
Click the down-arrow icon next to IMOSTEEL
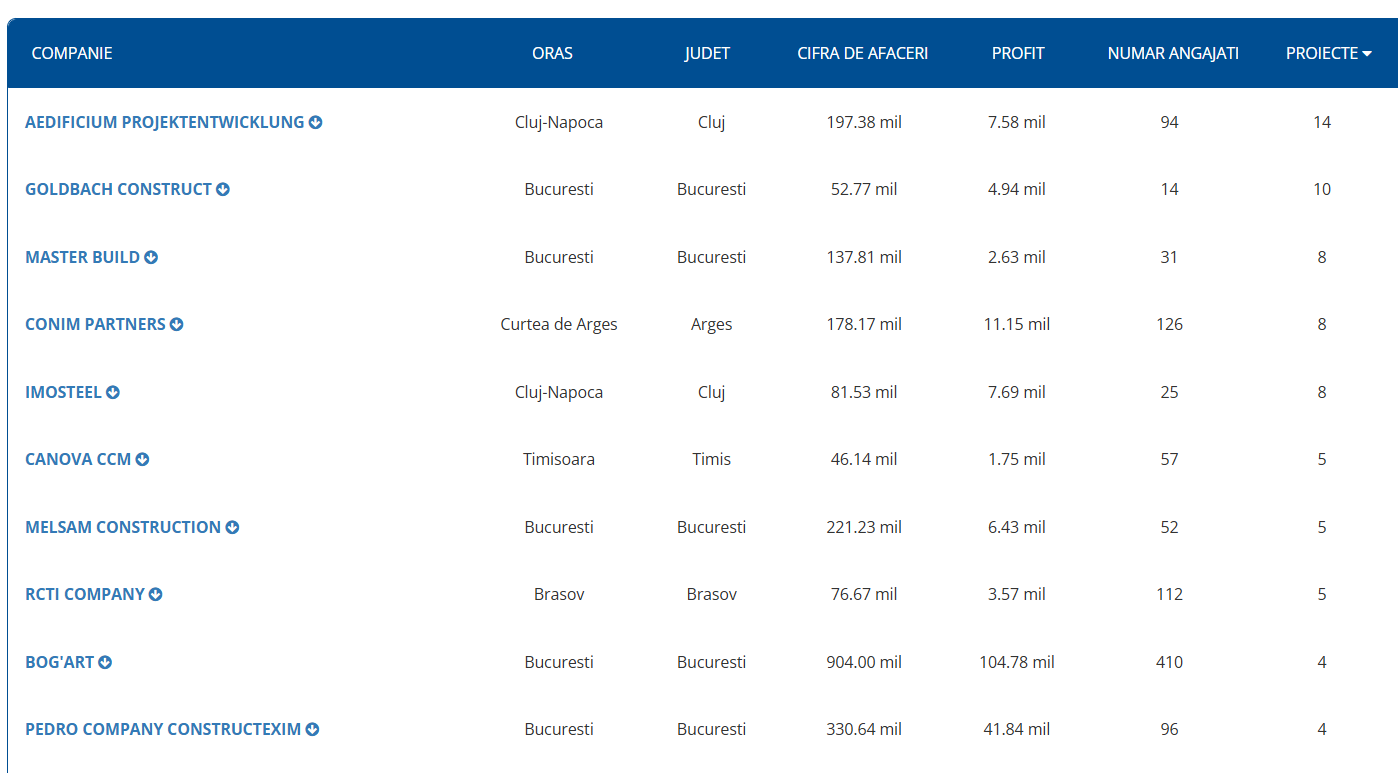coord(113,393)
